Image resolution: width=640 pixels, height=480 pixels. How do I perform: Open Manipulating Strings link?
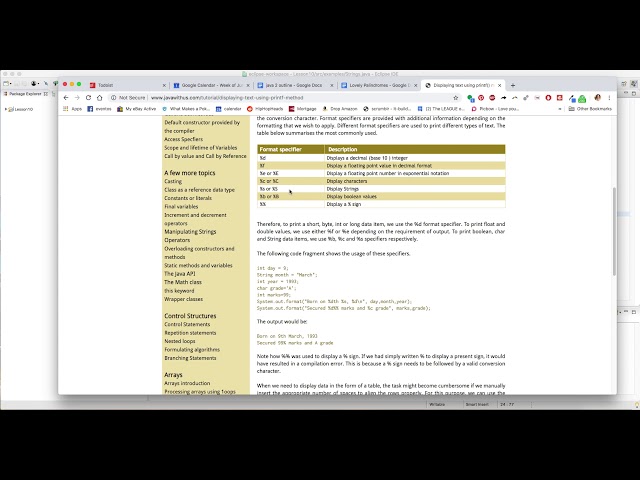coord(190,232)
